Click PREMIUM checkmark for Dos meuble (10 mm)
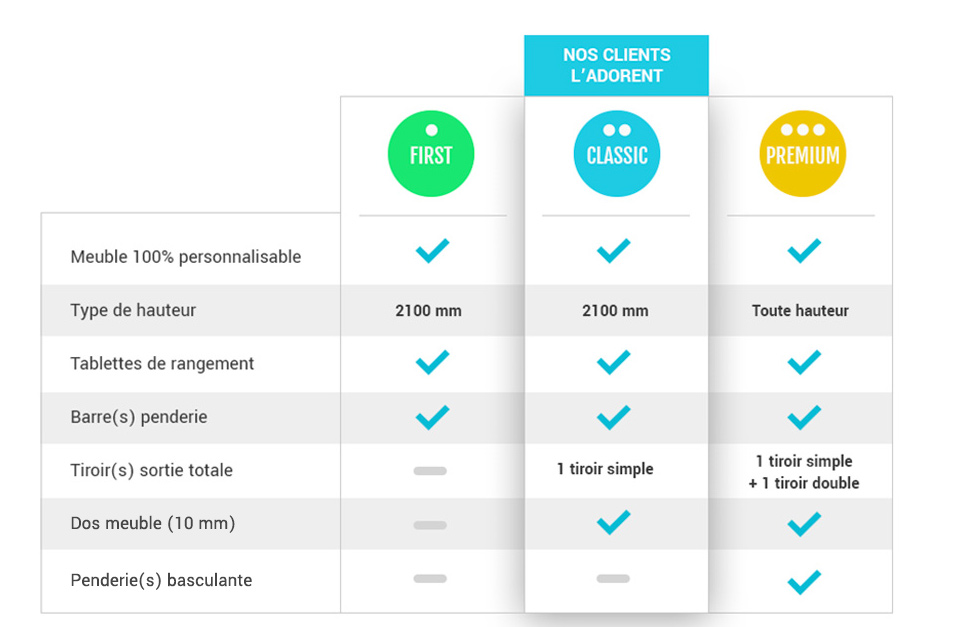This screenshot has width=953, height=627. (804, 524)
